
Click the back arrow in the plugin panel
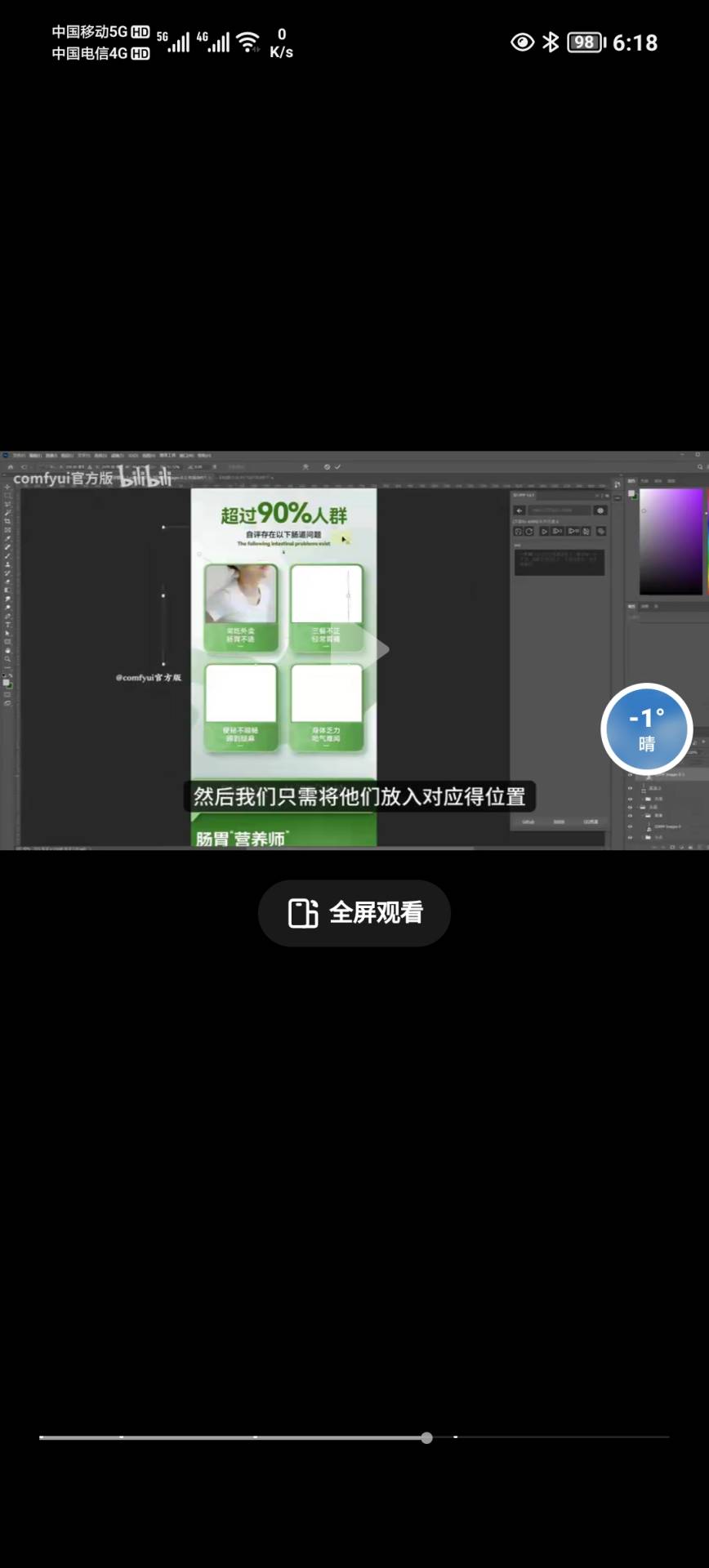point(519,510)
